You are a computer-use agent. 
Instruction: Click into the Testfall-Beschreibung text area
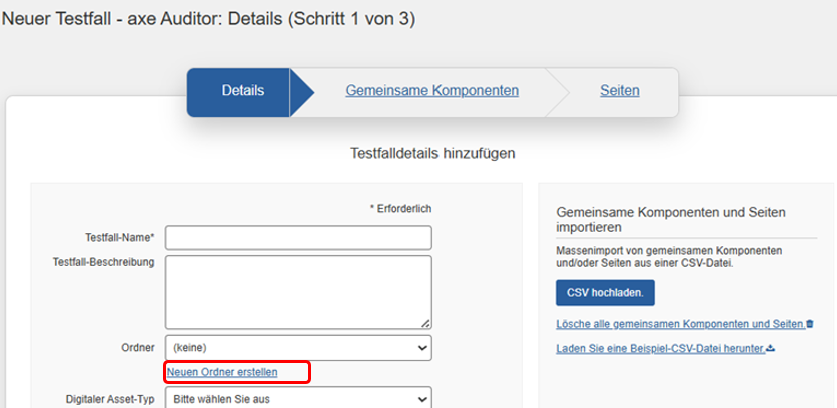click(x=298, y=291)
